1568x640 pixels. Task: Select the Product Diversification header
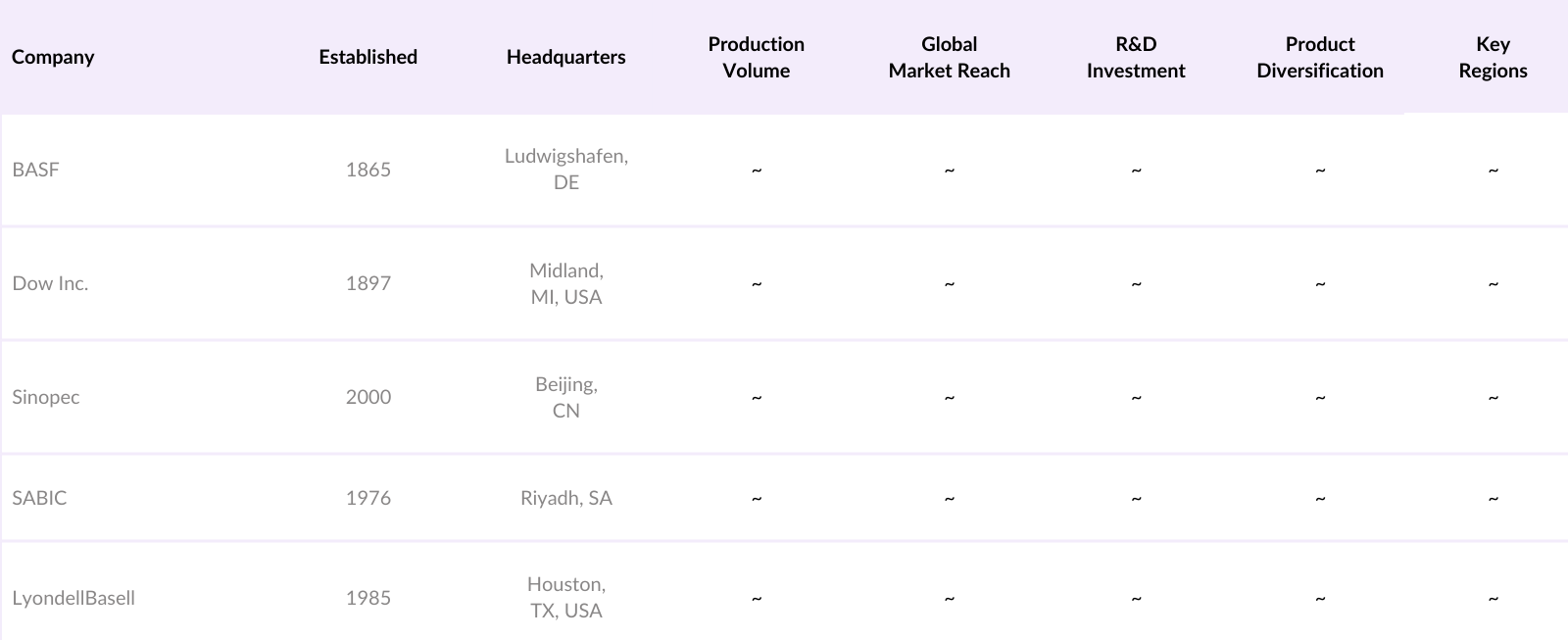pos(1319,57)
